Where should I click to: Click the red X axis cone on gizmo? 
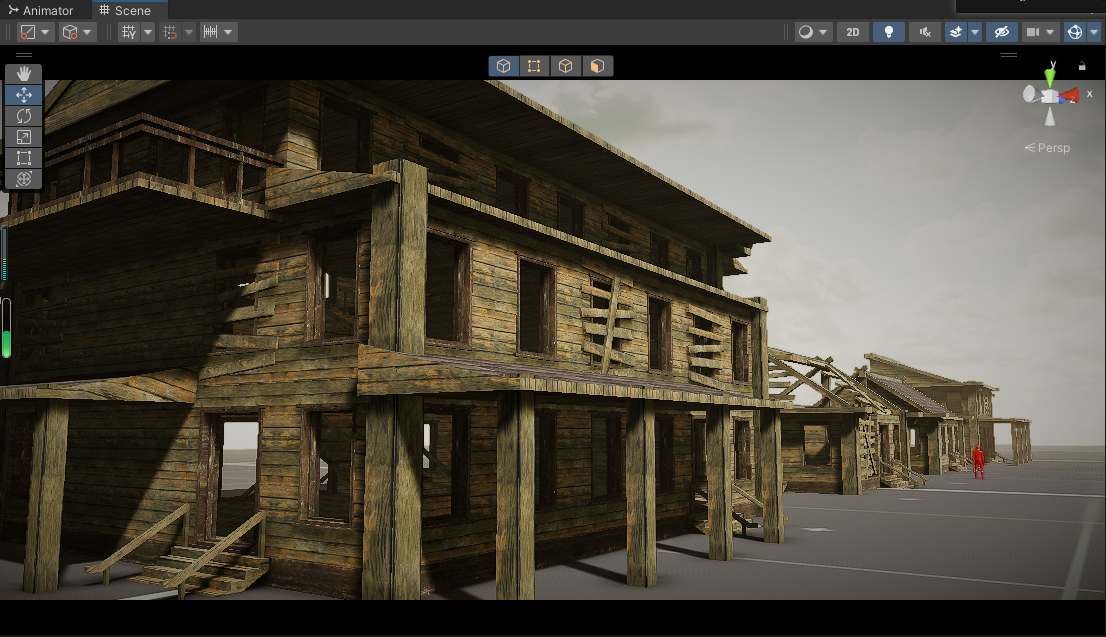click(x=1070, y=96)
